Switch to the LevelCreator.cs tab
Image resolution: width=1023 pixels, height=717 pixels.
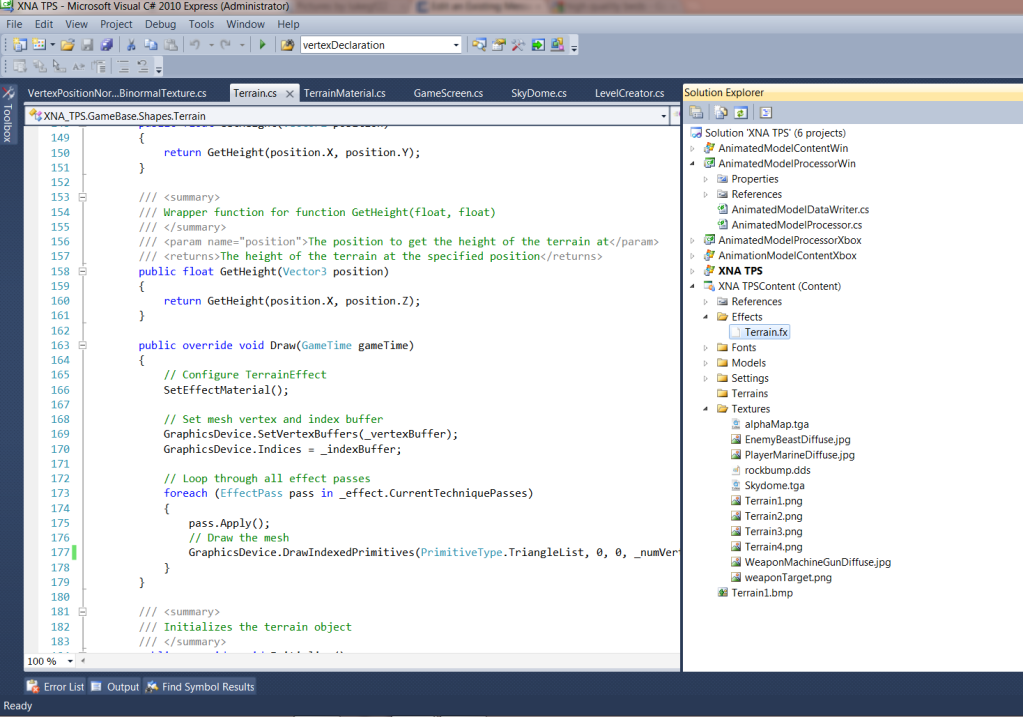tap(630, 93)
